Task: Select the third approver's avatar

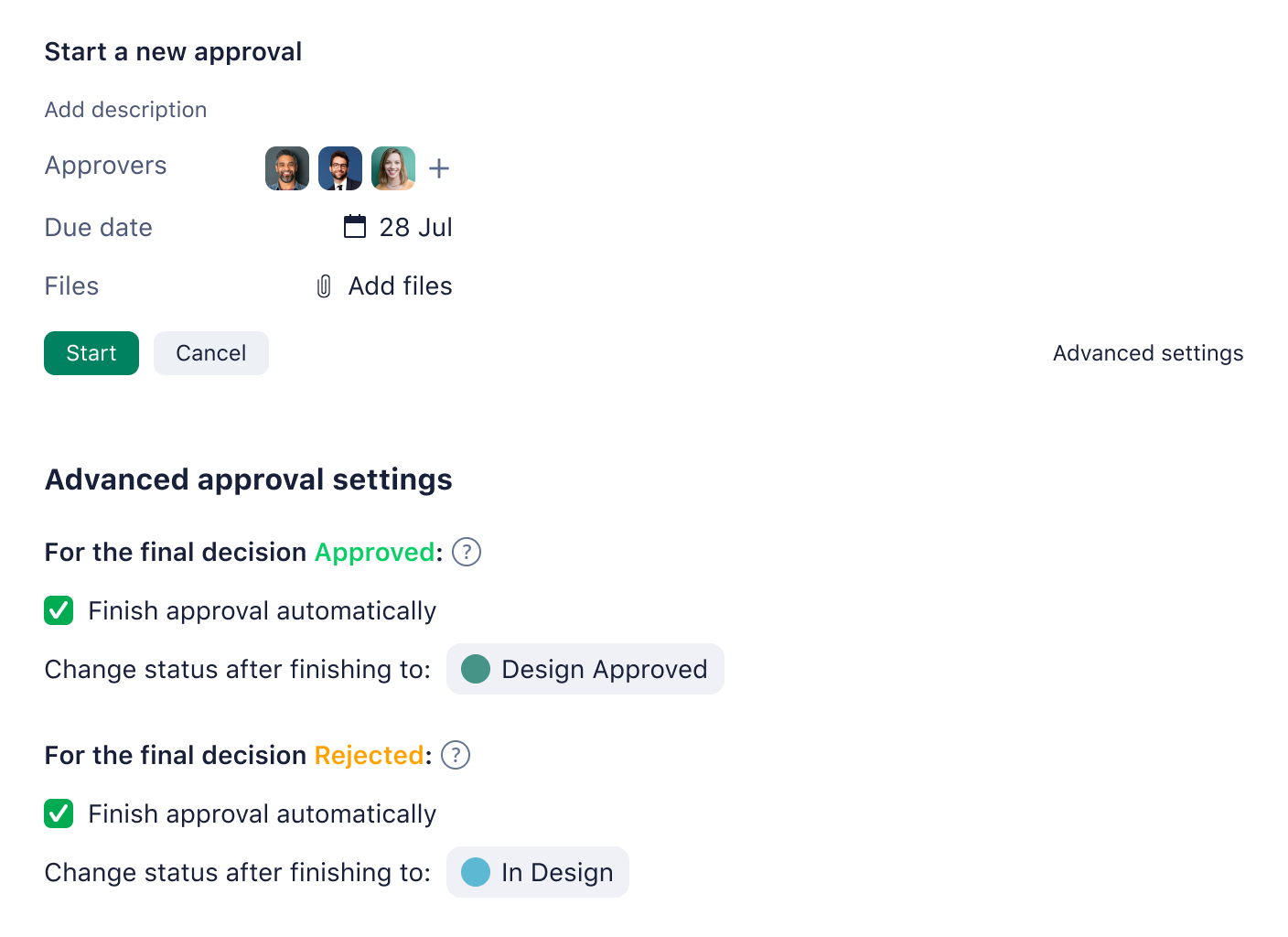Action: [x=392, y=168]
